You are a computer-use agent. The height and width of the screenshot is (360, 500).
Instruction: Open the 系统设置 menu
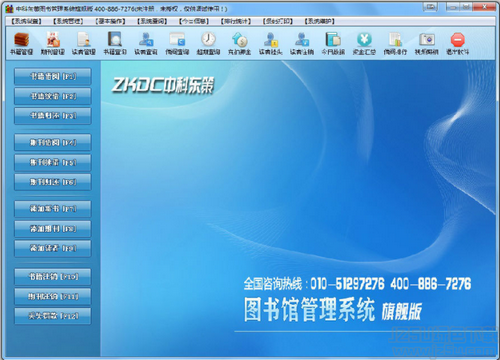point(26,21)
